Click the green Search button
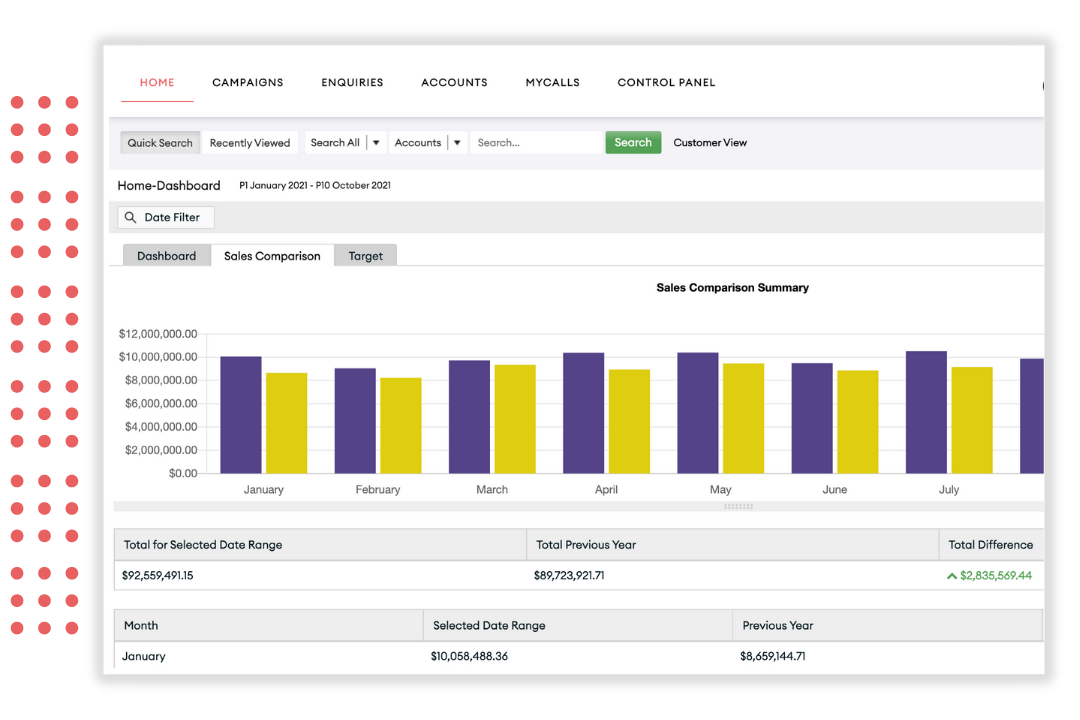Viewport: 1080px width, 720px height. (x=633, y=142)
